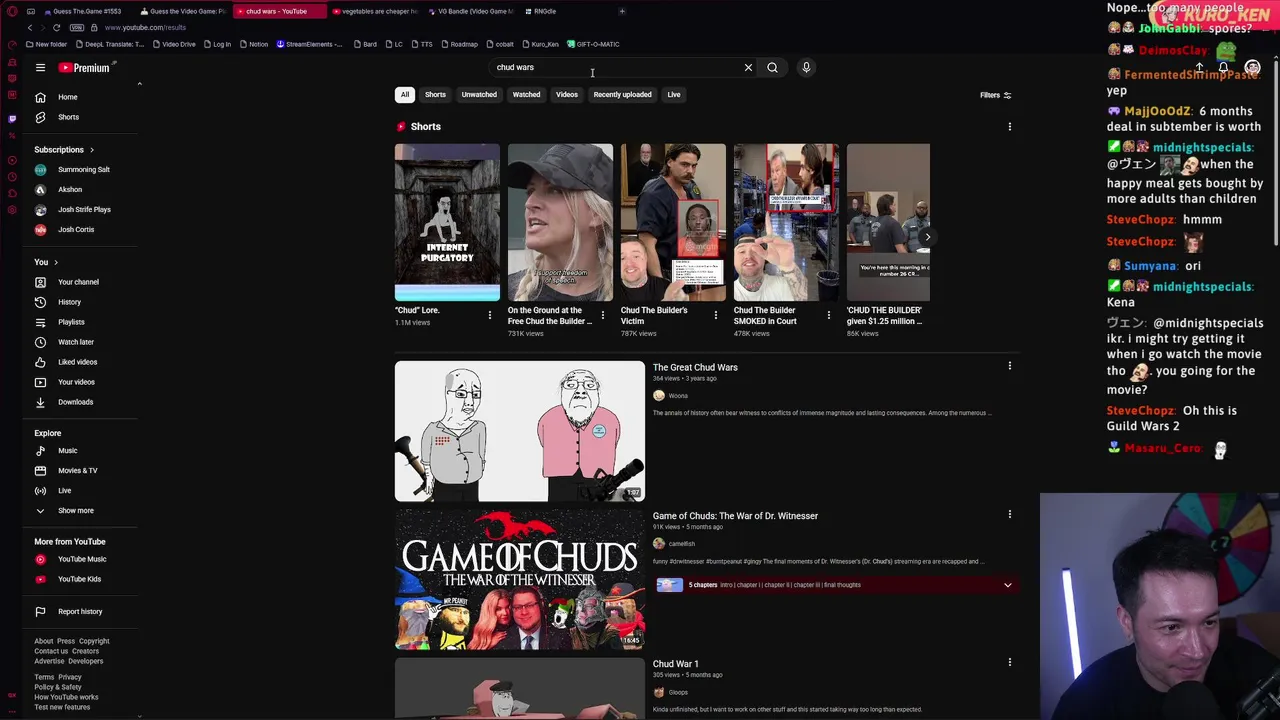Viewport: 1280px width, 720px height.
Task: Open the Filters icon for search results
Action: click(1007, 95)
